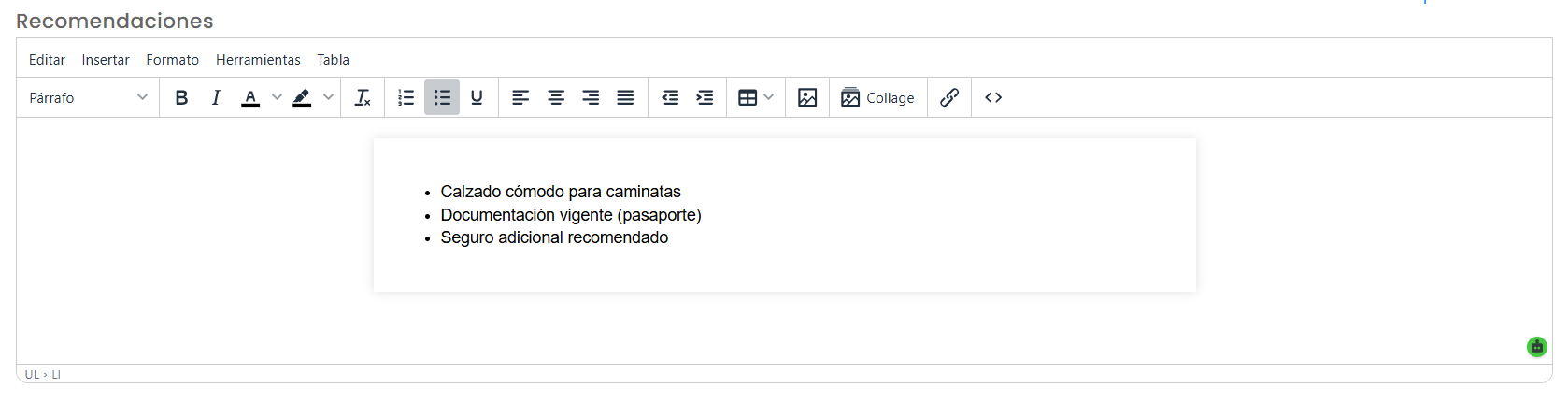Turn off the bullet list button
The image size is (1568, 403).
pyautogui.click(x=442, y=97)
